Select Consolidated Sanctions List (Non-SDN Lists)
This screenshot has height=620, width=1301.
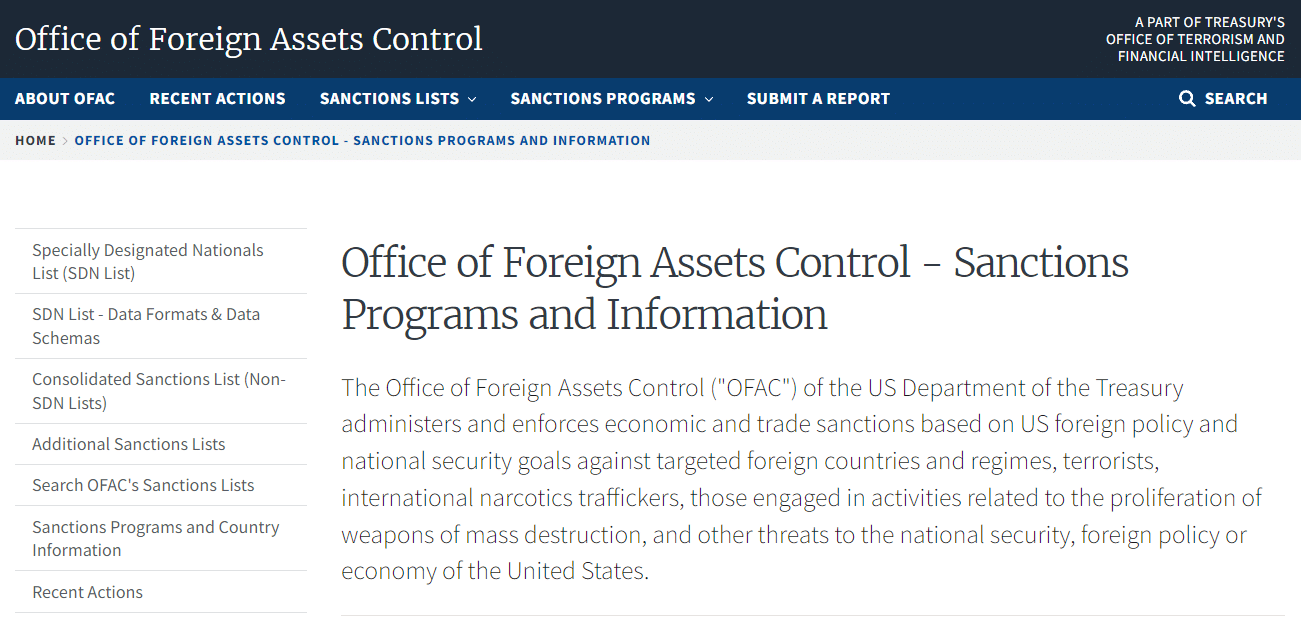click(x=158, y=391)
